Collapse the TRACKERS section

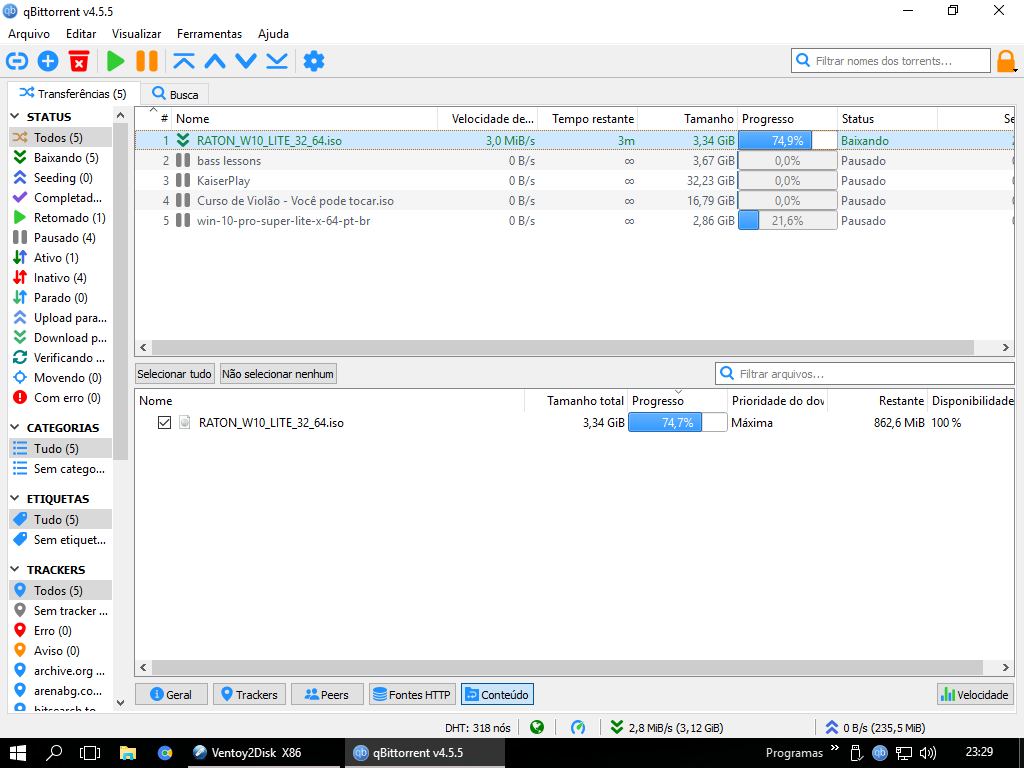click(16, 570)
